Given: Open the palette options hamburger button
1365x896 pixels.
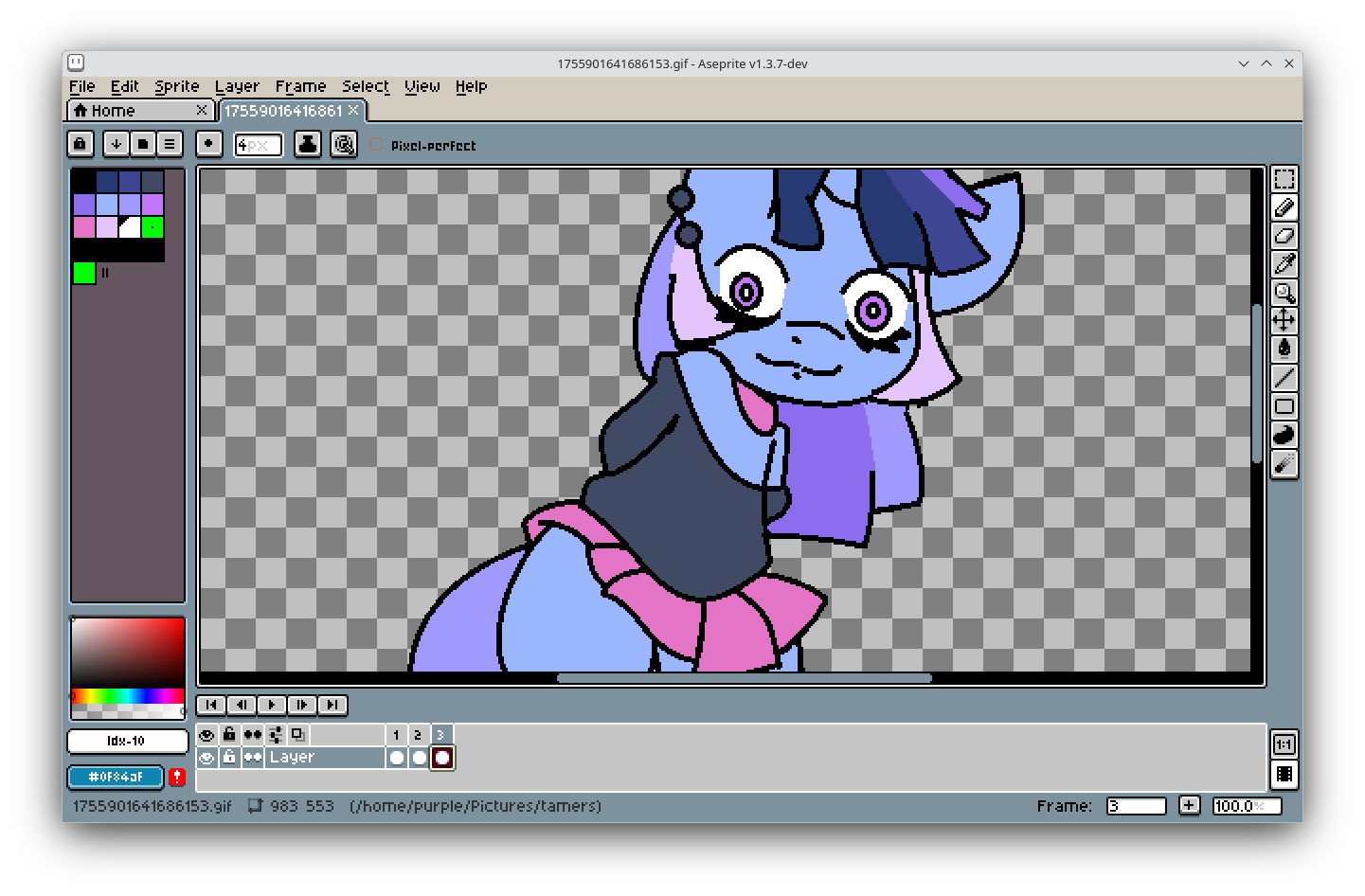Looking at the screenshot, I should [x=170, y=144].
